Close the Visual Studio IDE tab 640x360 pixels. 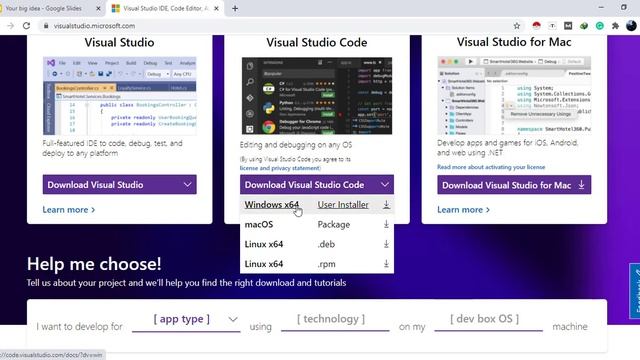(x=216, y=8)
